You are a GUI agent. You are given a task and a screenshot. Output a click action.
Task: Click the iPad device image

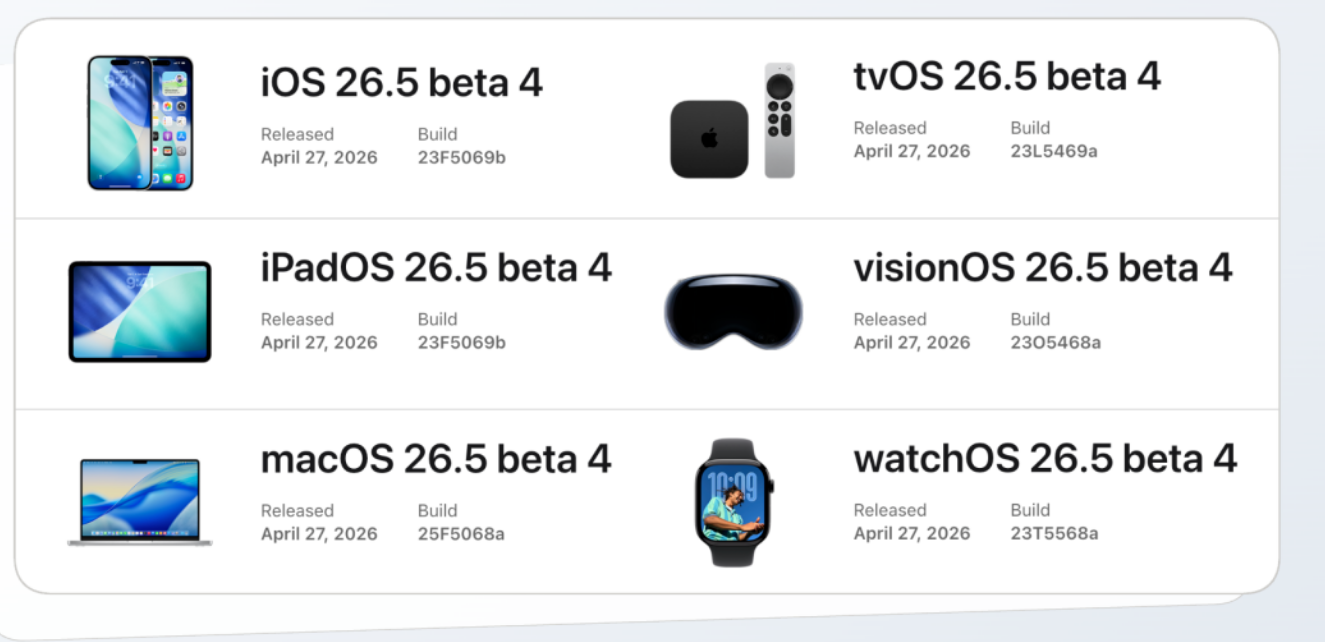140,311
